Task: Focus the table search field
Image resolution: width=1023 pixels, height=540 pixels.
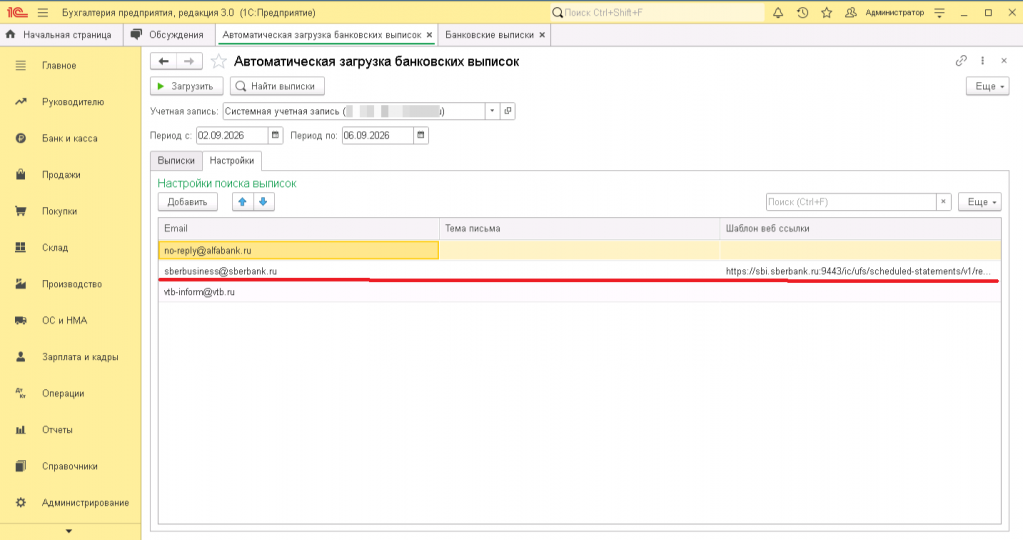Action: pos(851,202)
